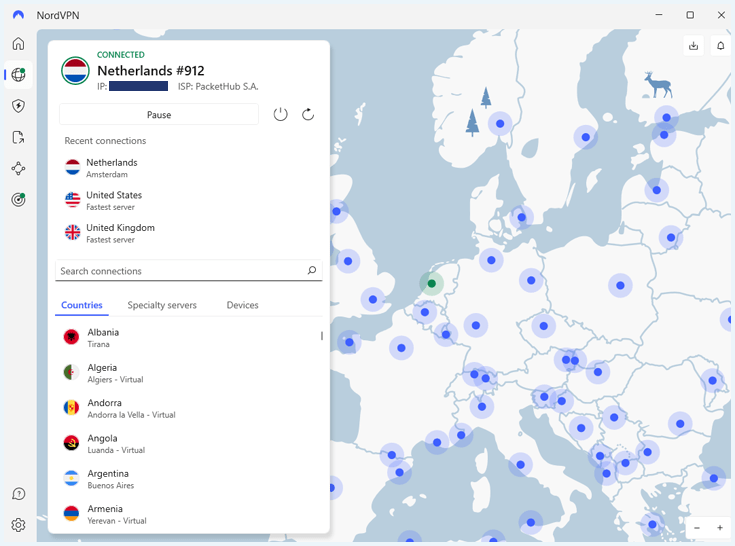Open the Meshnet sidebar icon
735x546 pixels.
click(x=18, y=169)
